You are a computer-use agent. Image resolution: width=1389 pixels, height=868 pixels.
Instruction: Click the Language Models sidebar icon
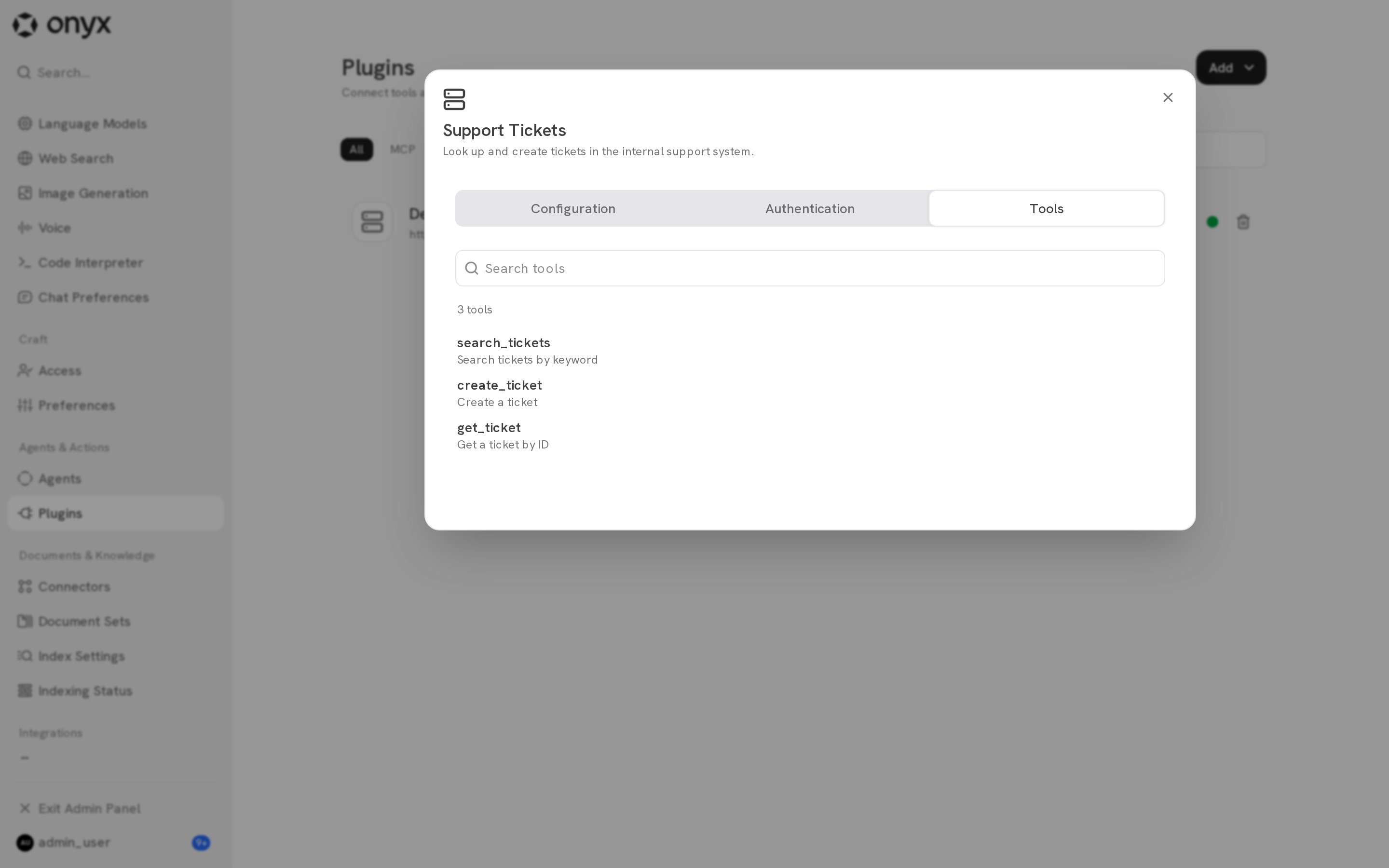click(25, 123)
